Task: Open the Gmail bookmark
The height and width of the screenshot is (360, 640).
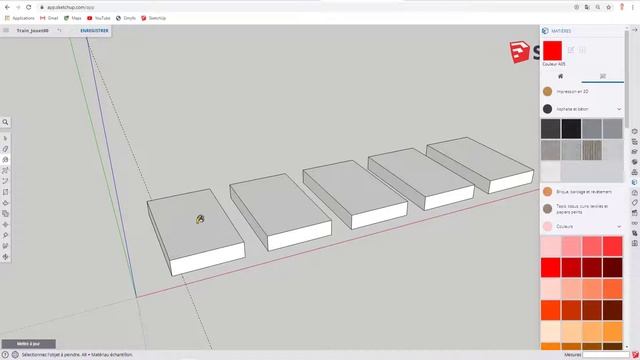Action: 49,18
